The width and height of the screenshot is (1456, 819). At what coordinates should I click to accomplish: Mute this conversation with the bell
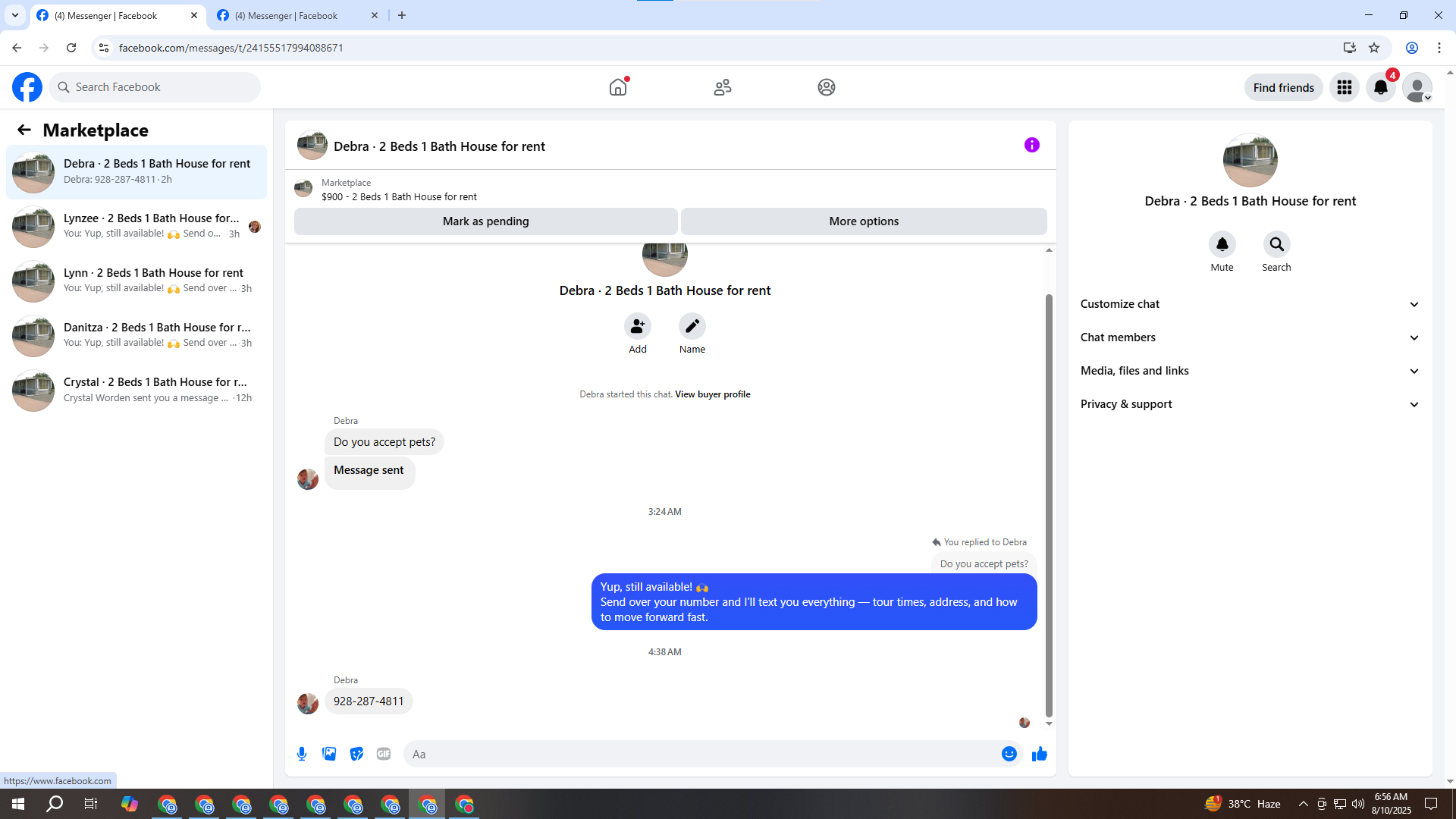[1222, 244]
